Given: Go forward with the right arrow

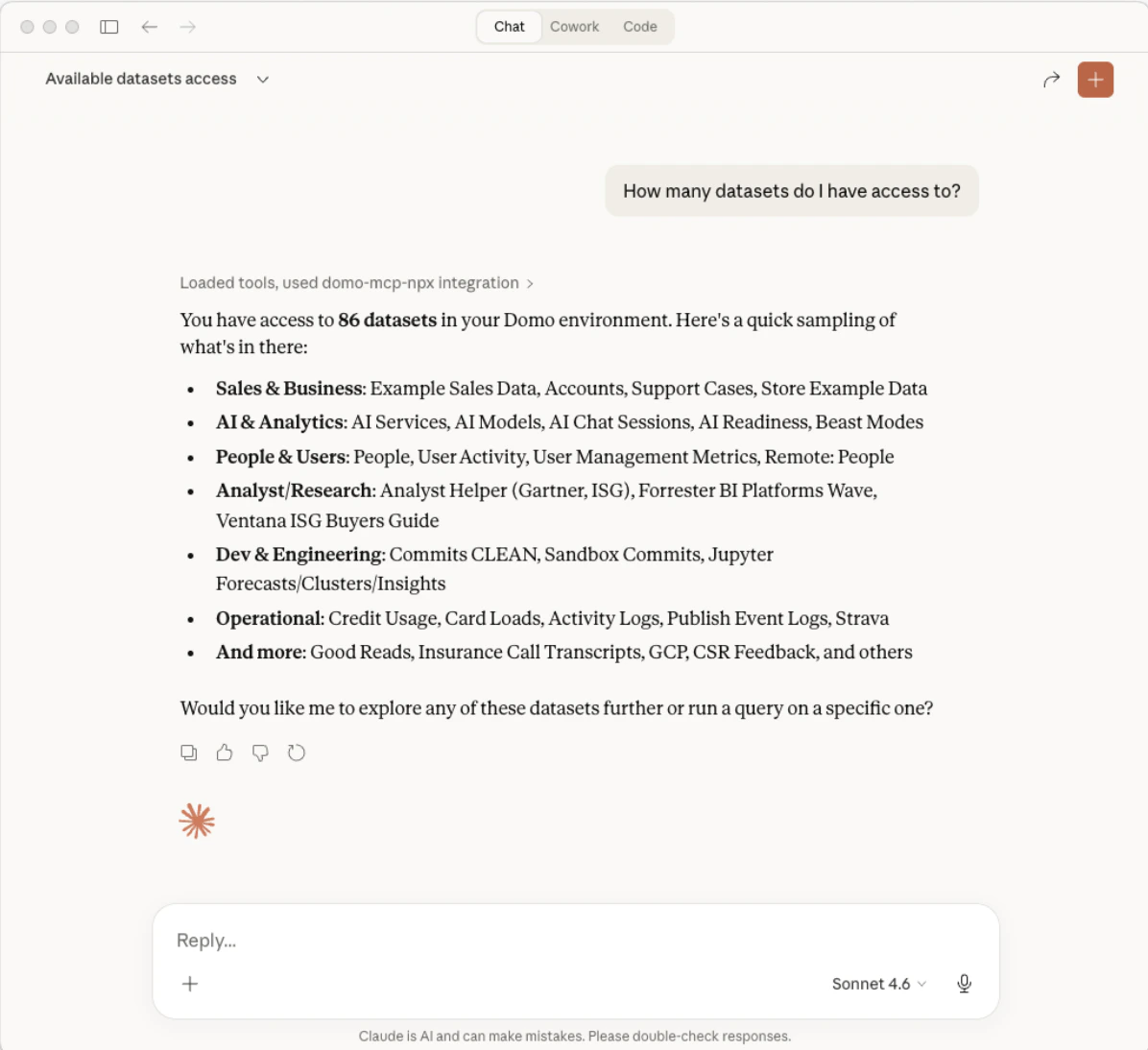Looking at the screenshot, I should pyautogui.click(x=188, y=27).
